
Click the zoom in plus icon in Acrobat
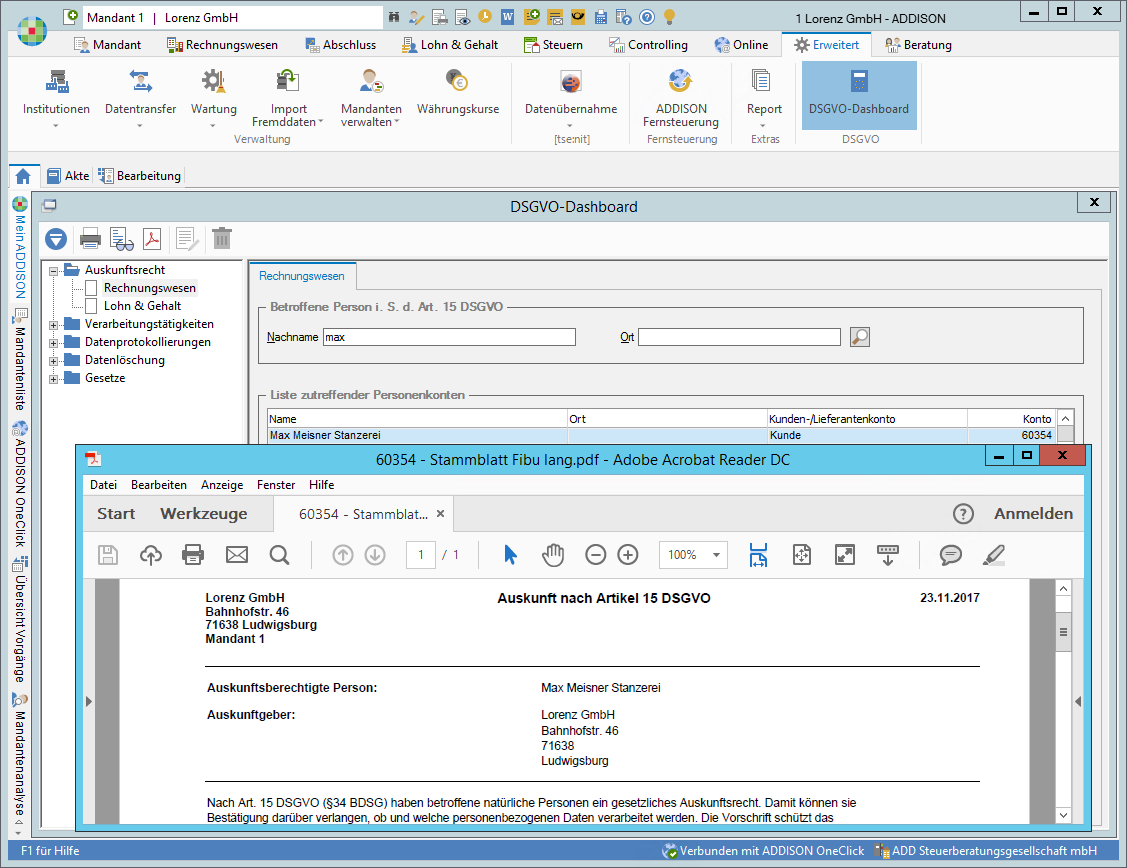(x=627, y=555)
